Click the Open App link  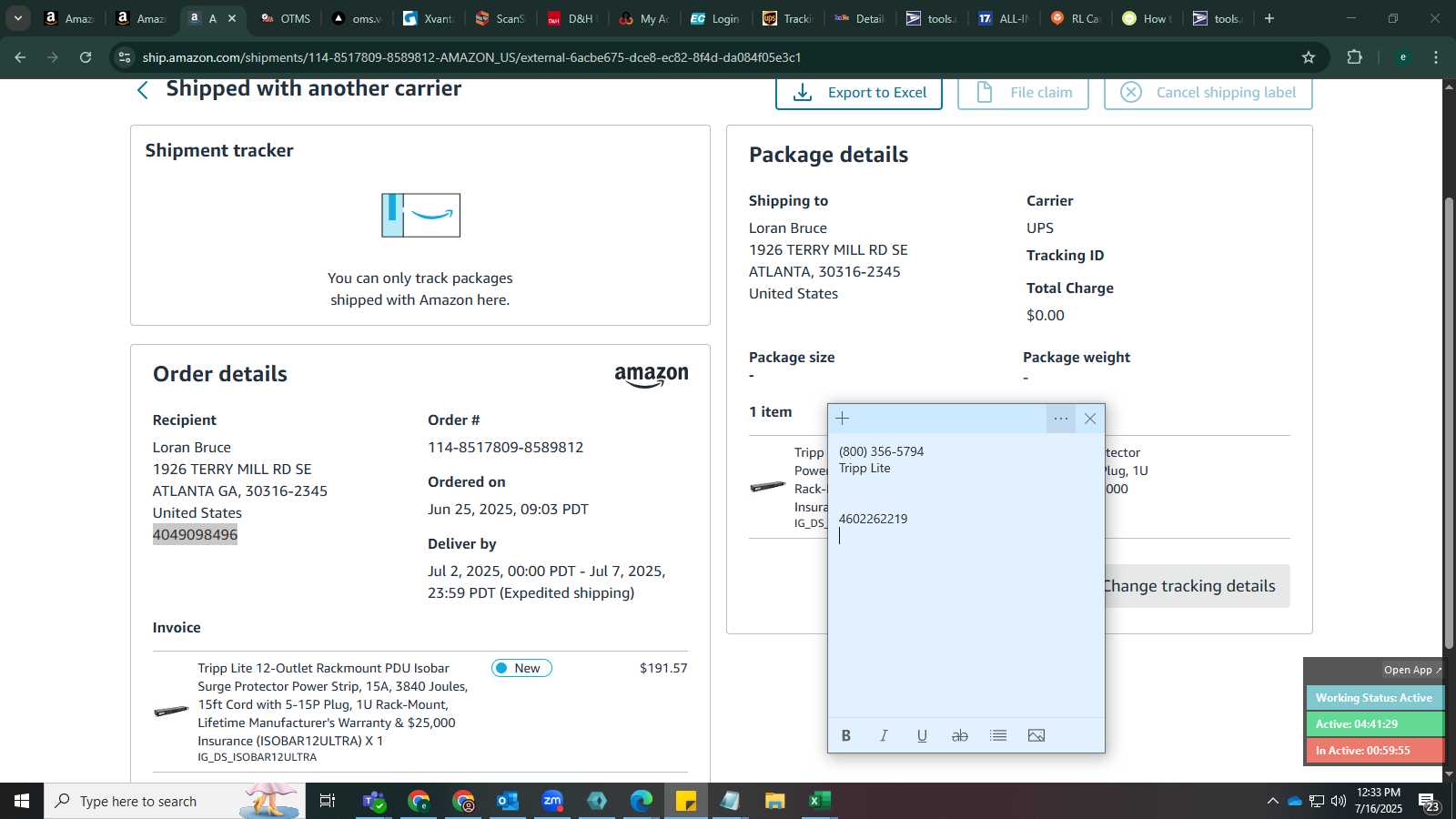1412,670
